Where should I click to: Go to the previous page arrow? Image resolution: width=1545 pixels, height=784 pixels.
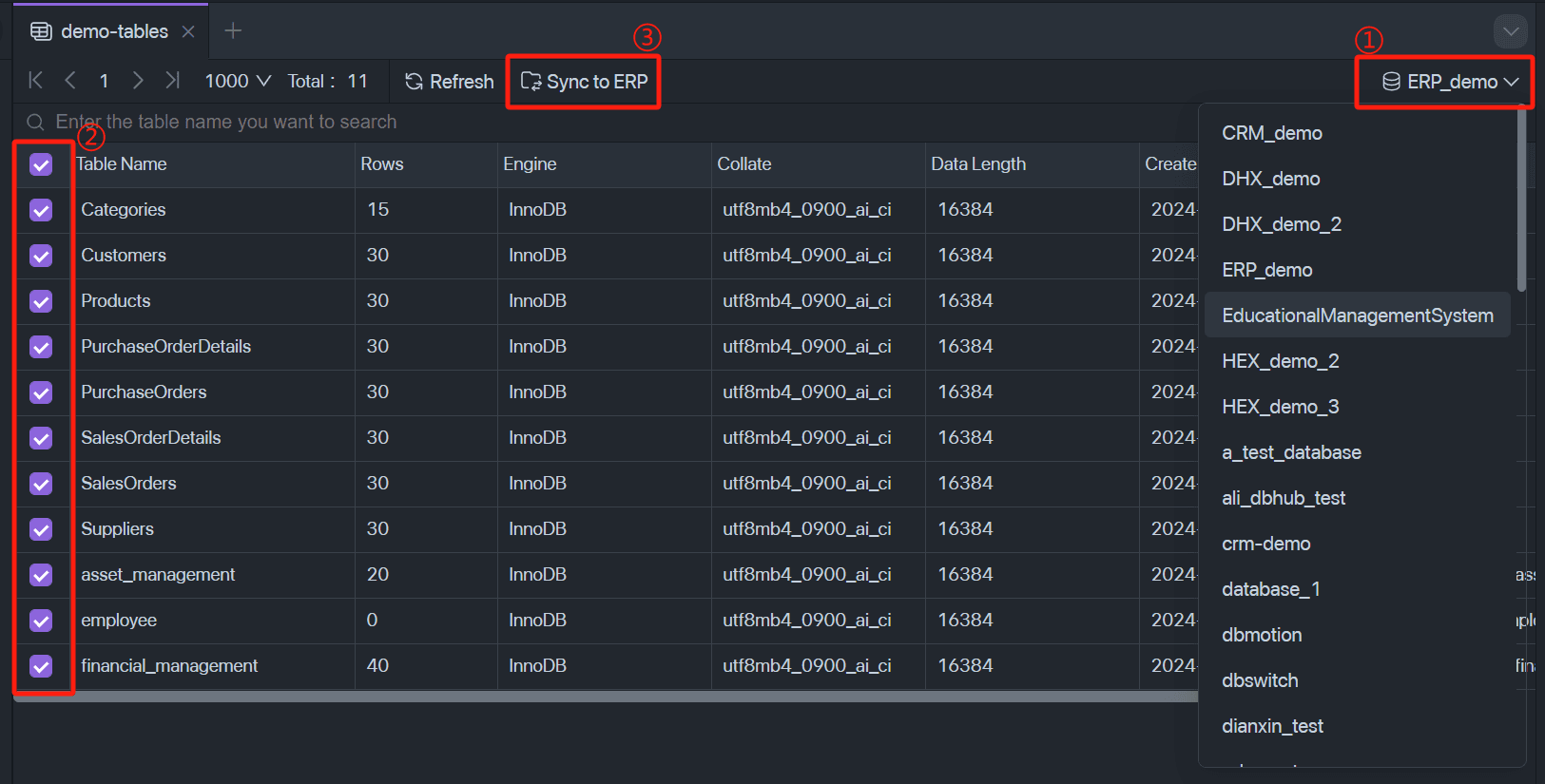point(70,81)
